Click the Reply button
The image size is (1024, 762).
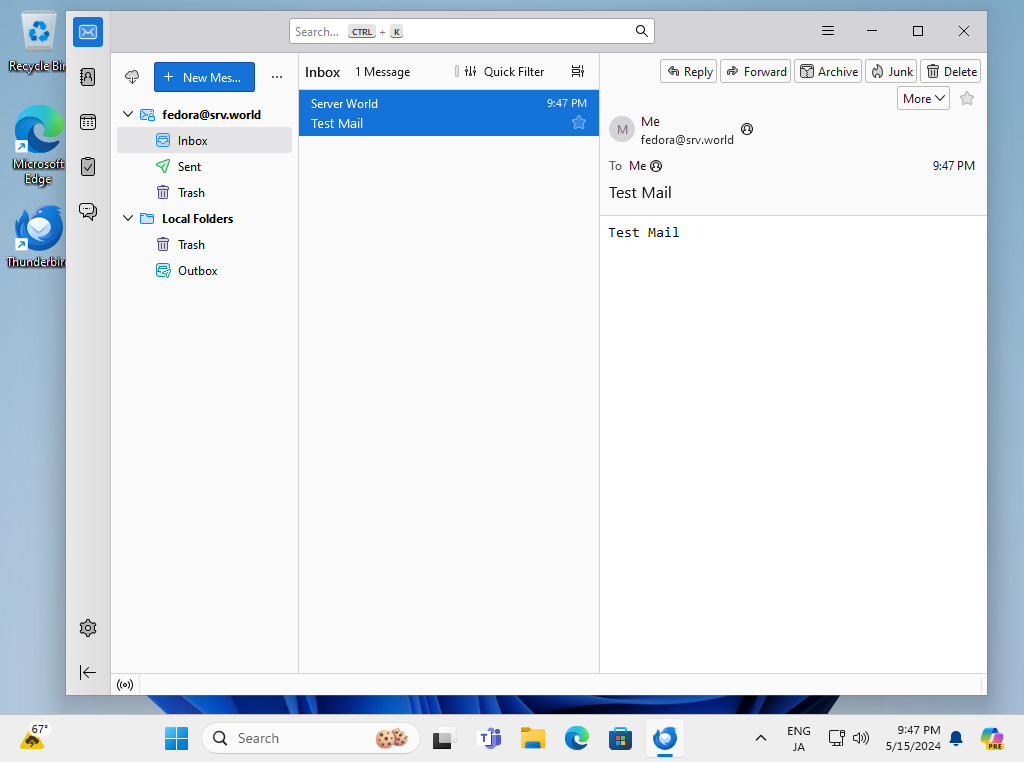pos(688,71)
